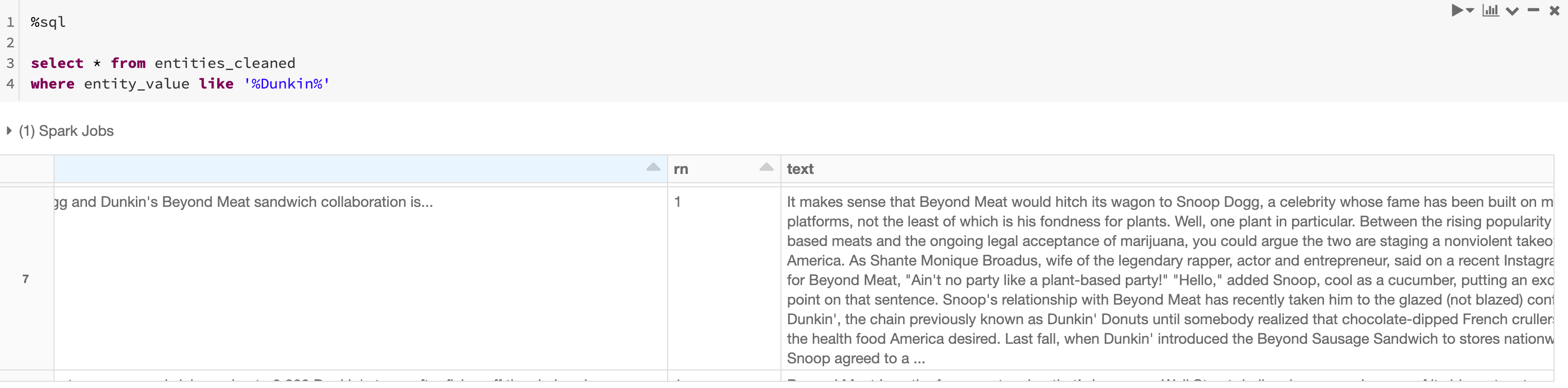Place cursor on the %sql magic line
This screenshot has width=1568, height=388.
point(48,23)
